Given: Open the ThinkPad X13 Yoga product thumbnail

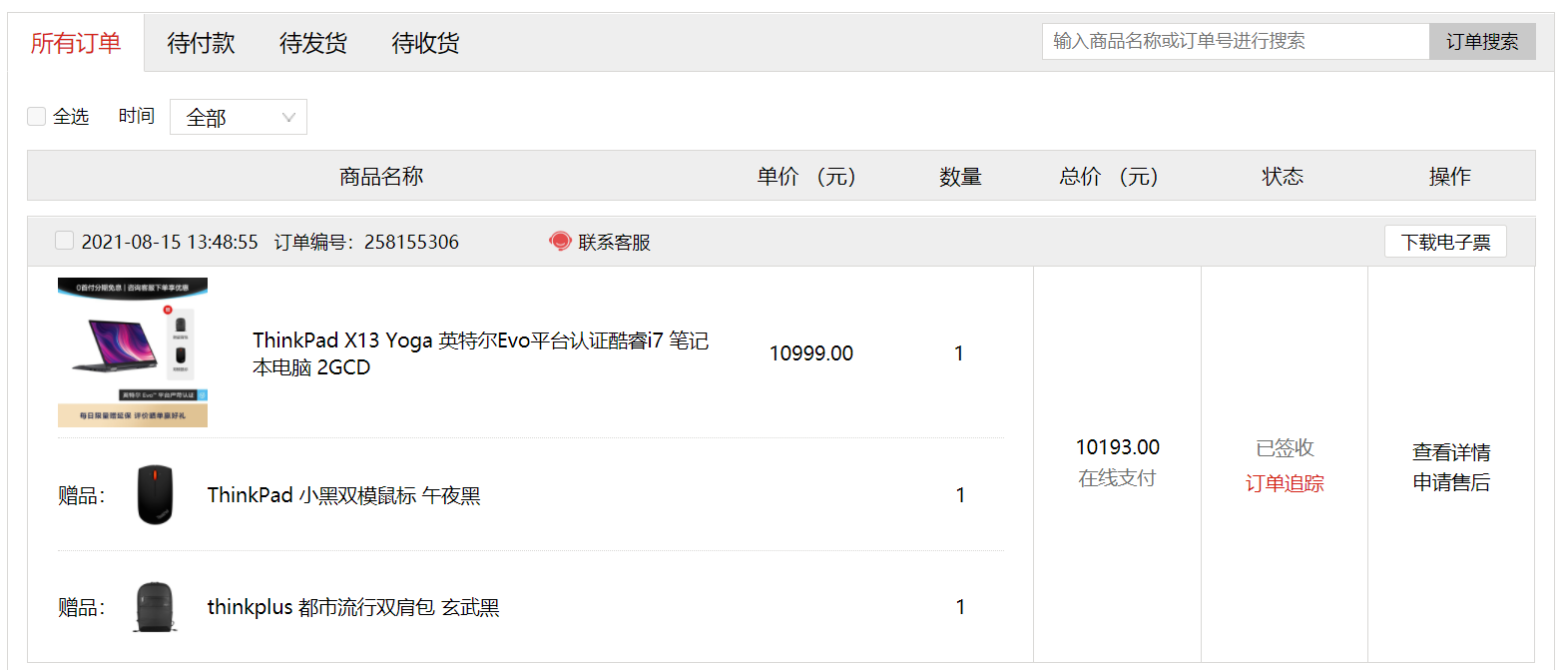Looking at the screenshot, I should (x=133, y=352).
